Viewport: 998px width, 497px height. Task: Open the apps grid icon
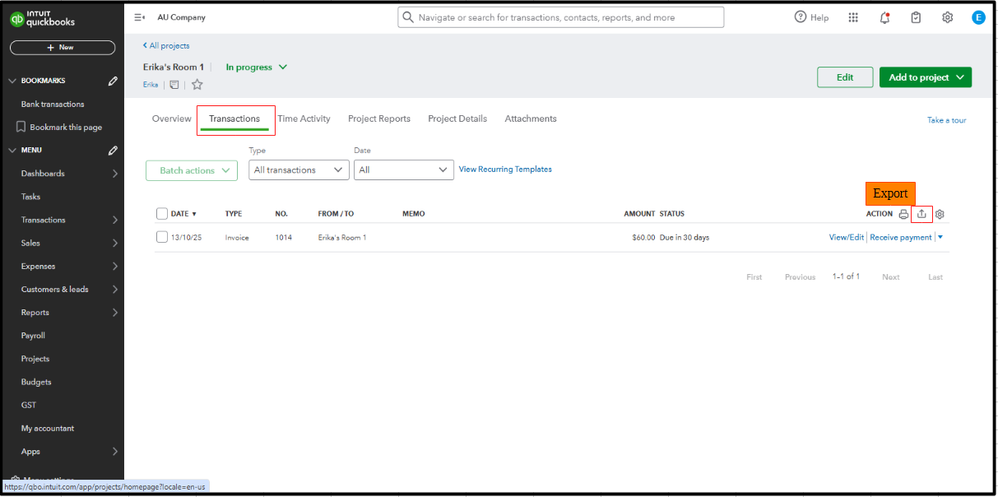[x=854, y=18]
